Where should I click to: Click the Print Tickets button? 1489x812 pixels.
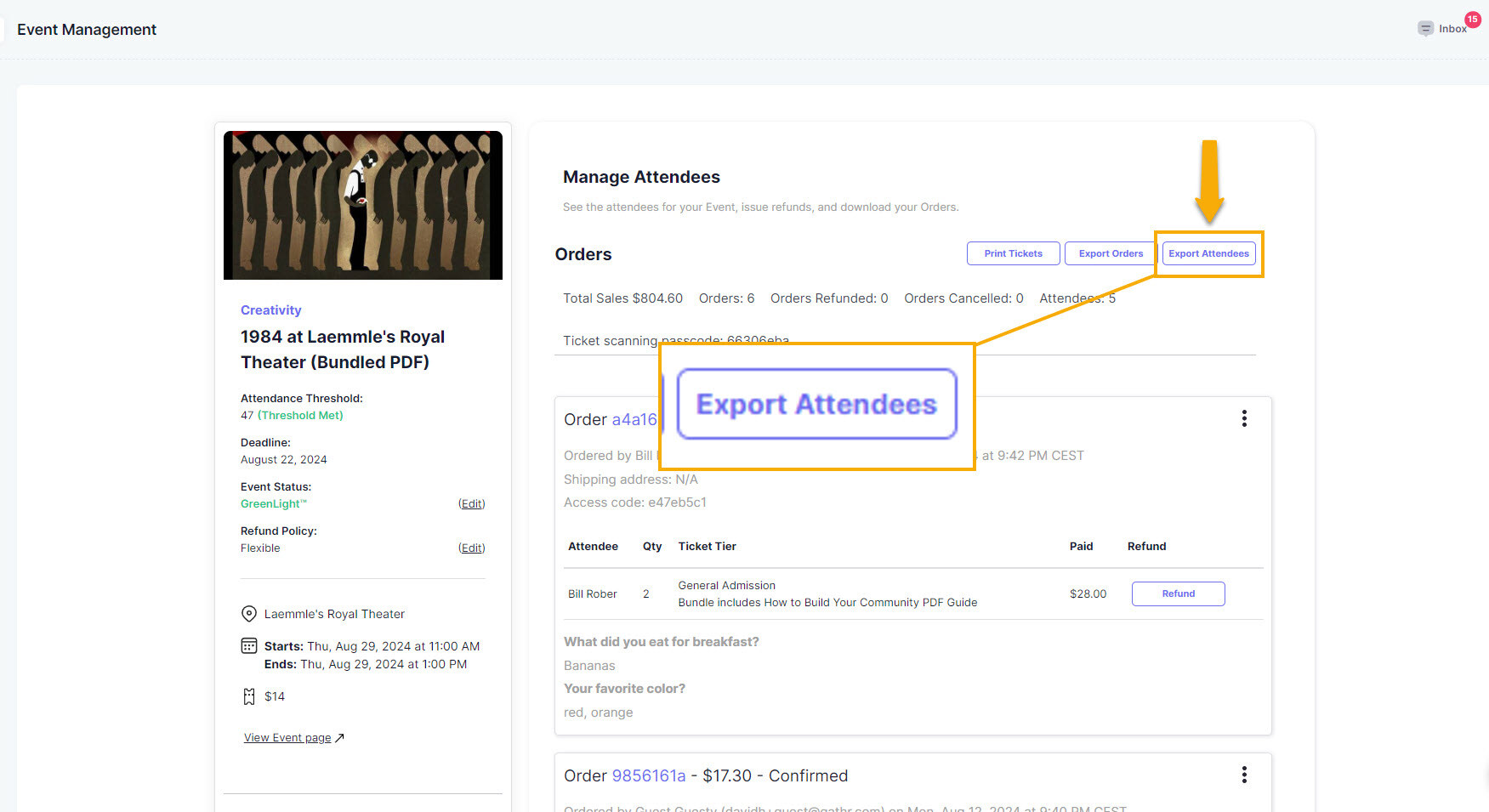point(1013,253)
